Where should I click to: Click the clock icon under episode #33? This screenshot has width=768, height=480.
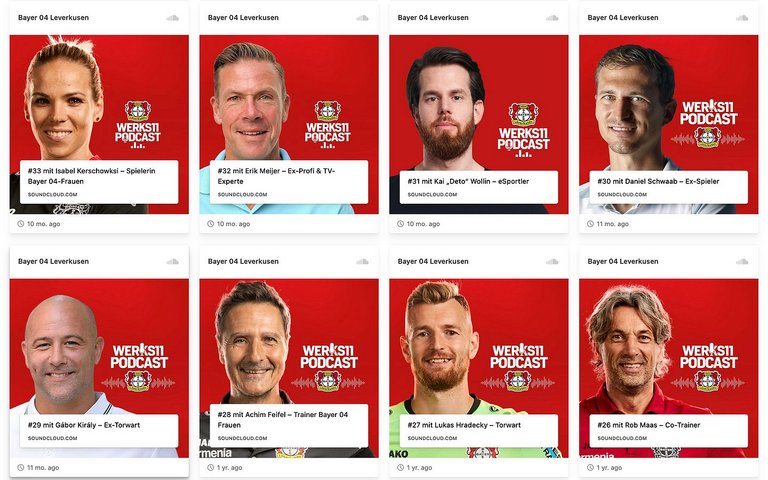click(21, 224)
